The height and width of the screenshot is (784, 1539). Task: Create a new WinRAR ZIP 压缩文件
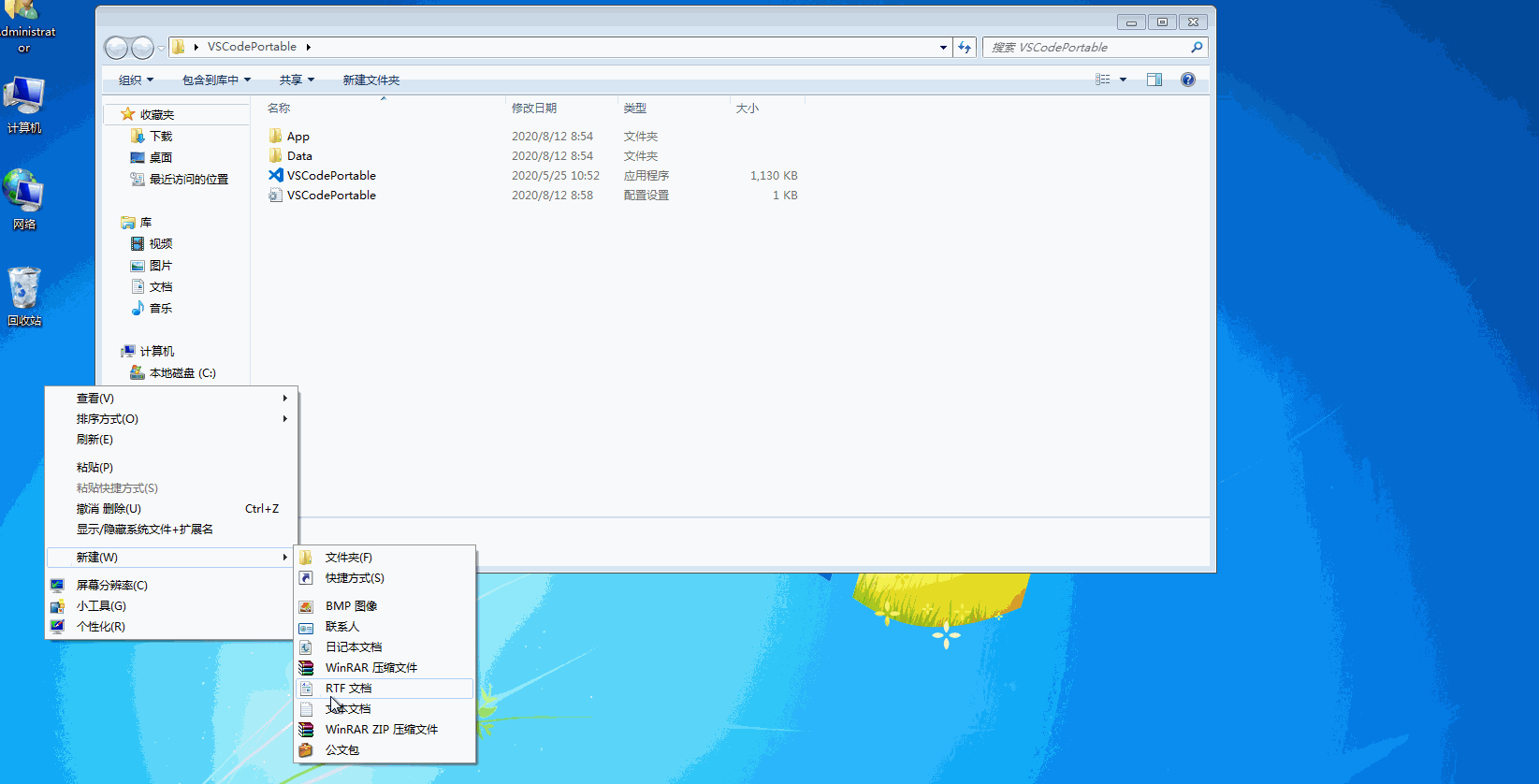pyautogui.click(x=385, y=730)
